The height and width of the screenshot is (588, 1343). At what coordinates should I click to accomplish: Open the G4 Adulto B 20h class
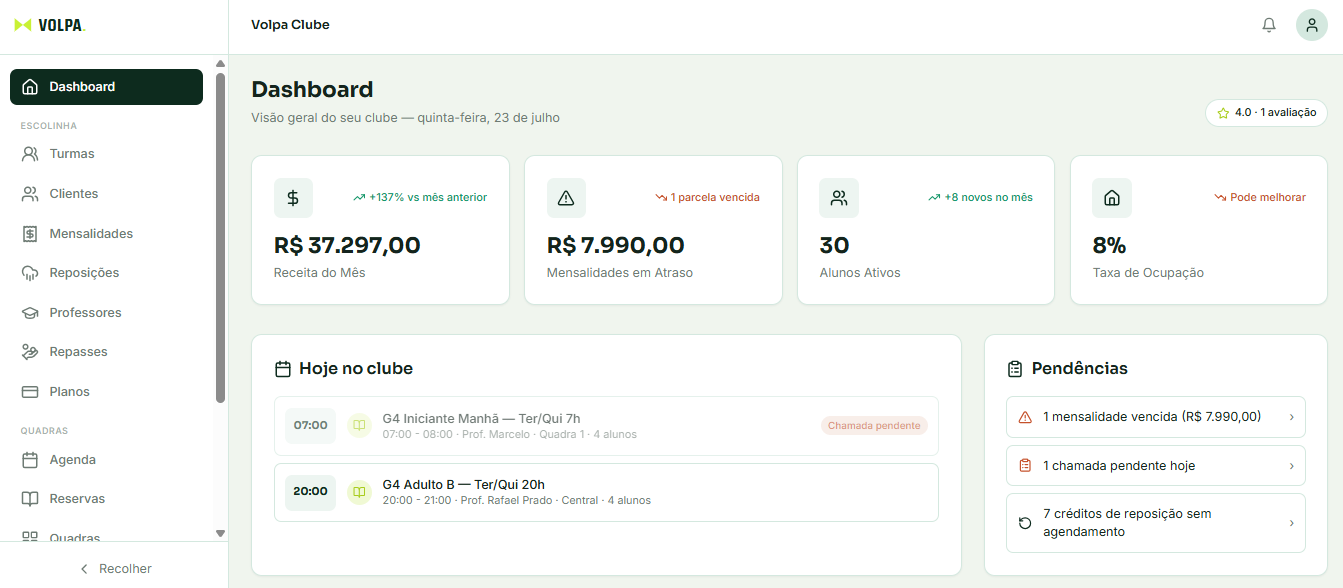(x=606, y=492)
